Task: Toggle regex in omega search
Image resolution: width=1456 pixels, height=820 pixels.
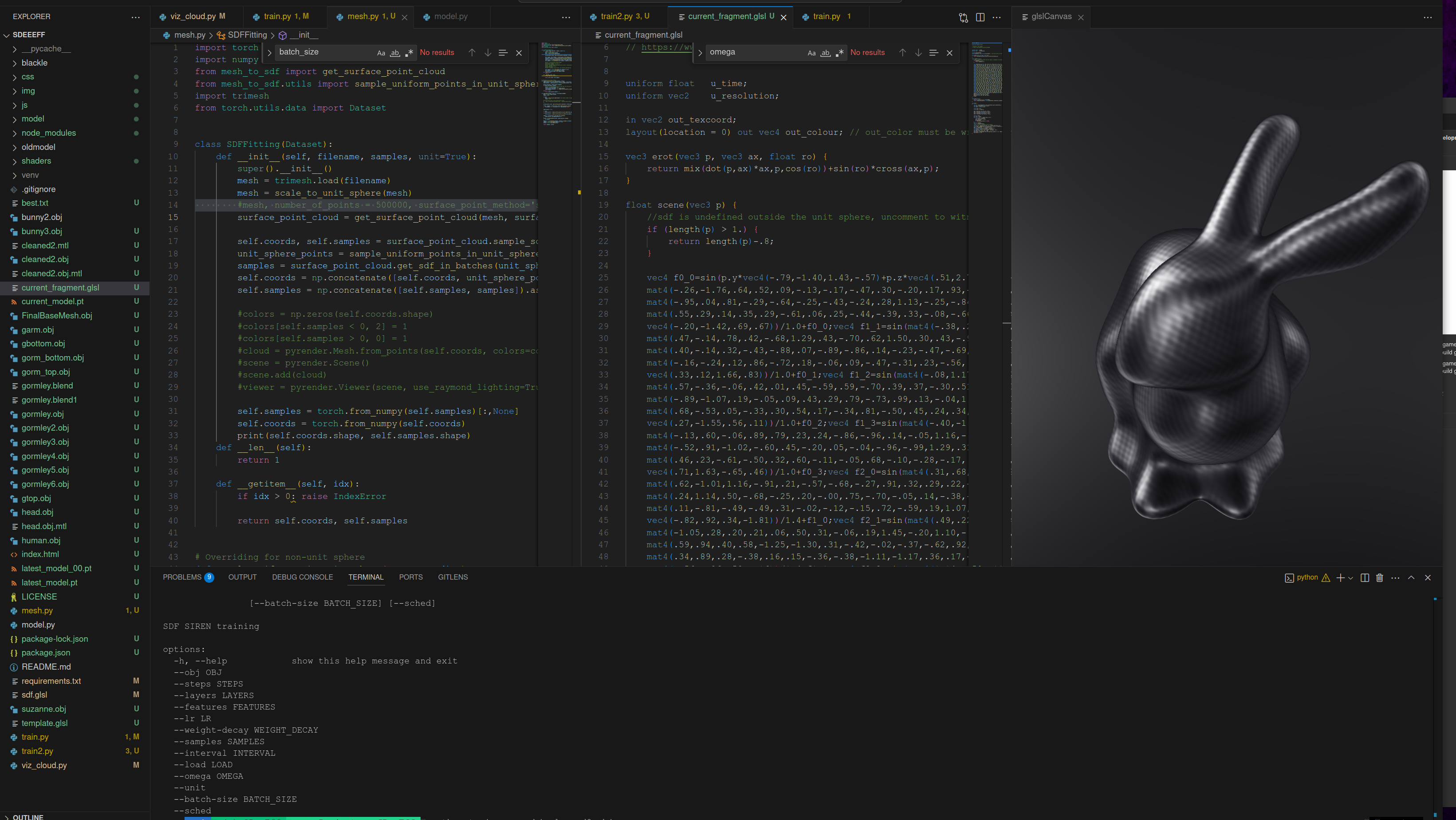Action: pos(840,53)
